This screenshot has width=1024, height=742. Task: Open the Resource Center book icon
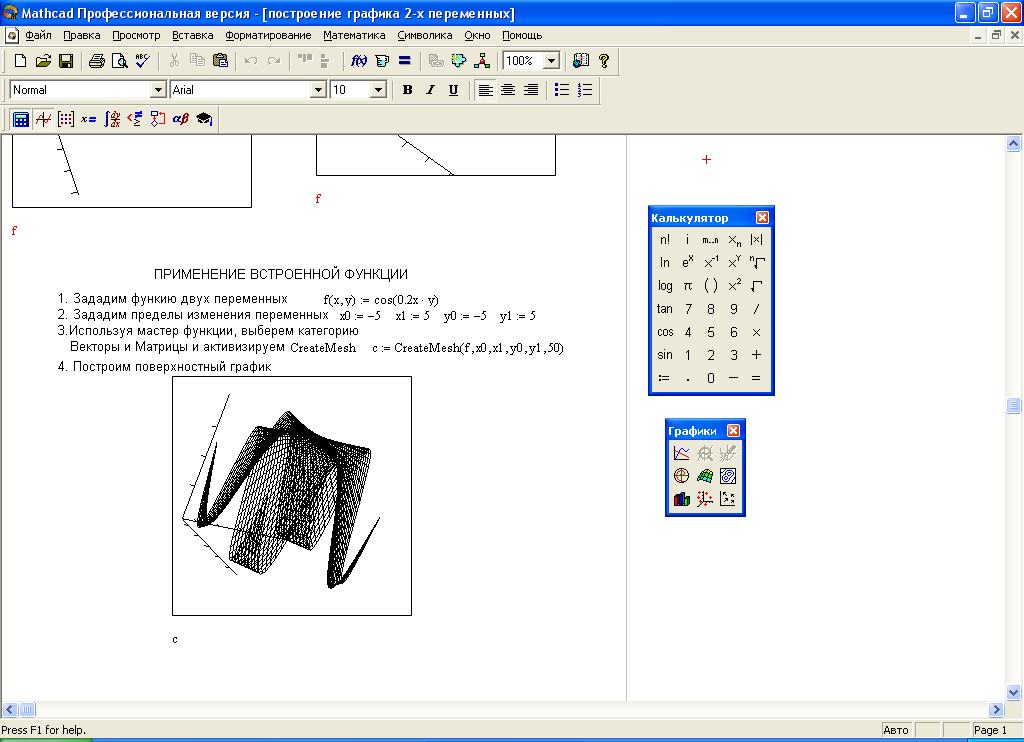coord(581,61)
